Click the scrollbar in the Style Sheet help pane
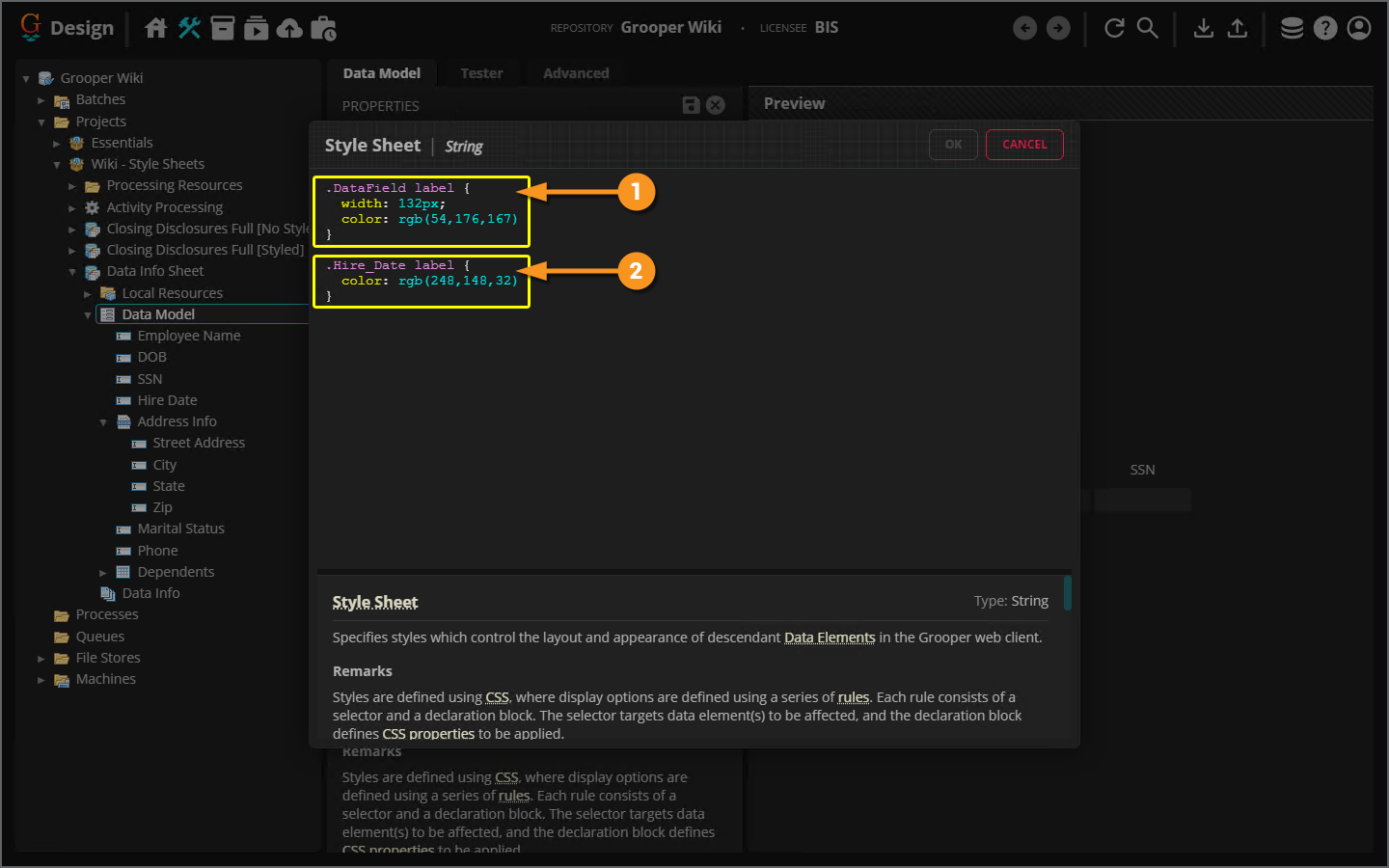Image resolution: width=1389 pixels, height=868 pixels. (1068, 593)
